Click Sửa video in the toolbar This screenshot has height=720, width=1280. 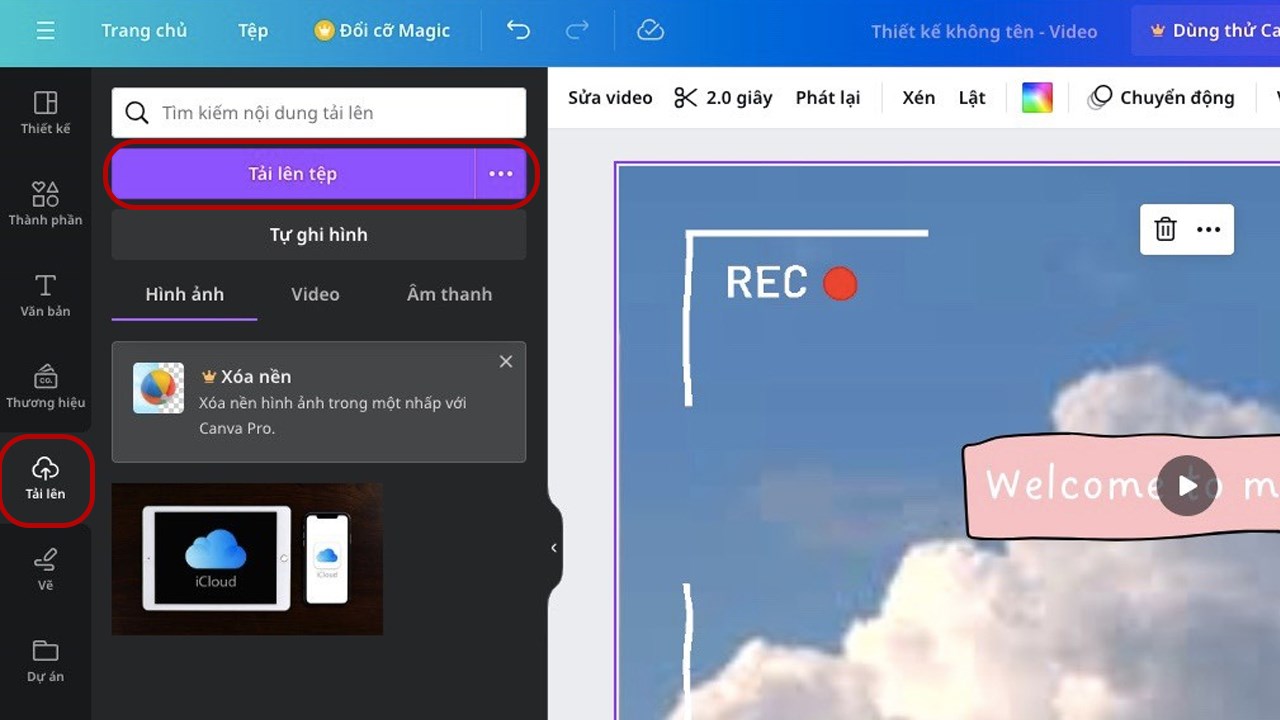[610, 98]
